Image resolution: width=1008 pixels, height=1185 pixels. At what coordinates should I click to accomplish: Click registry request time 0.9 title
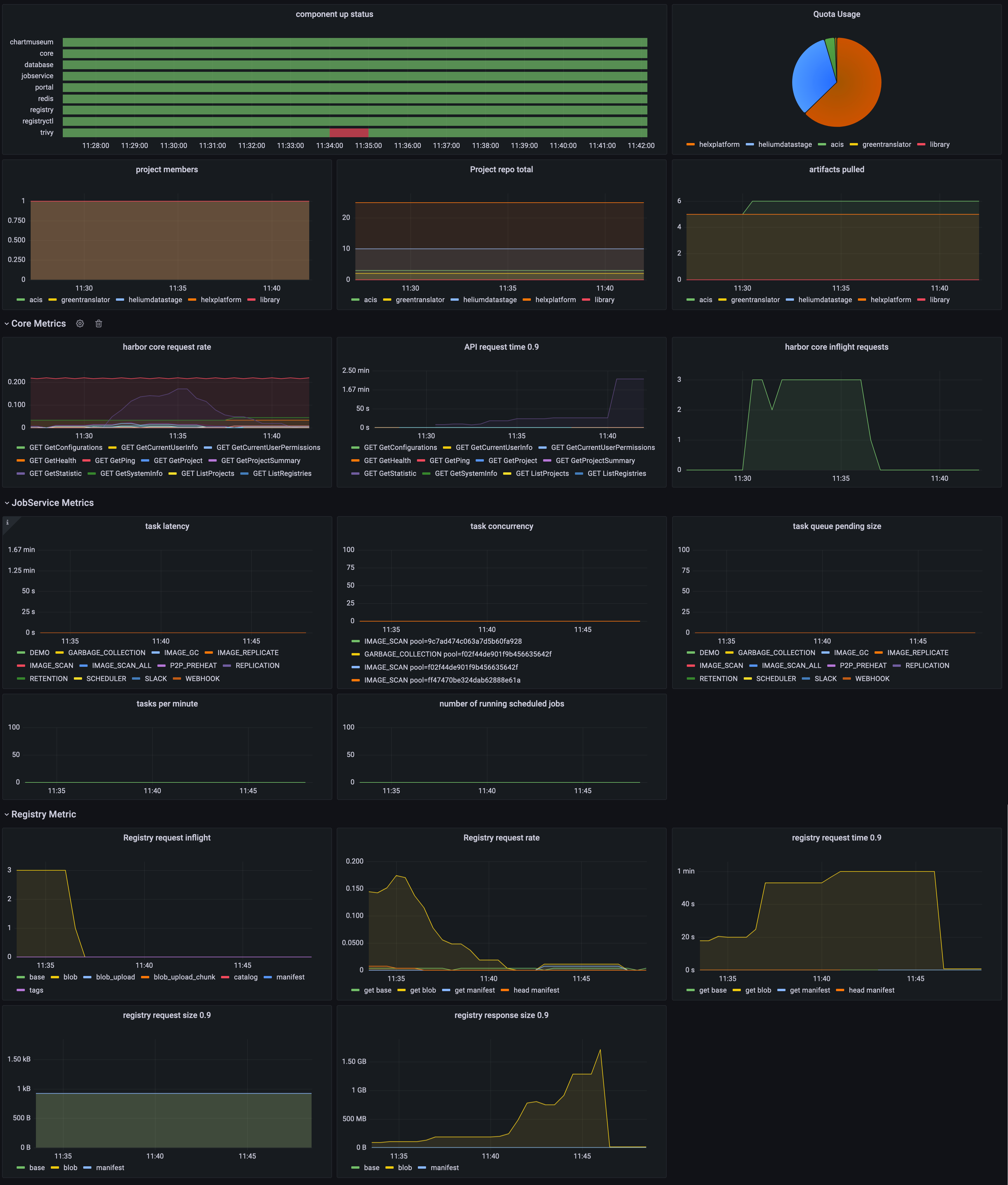[x=837, y=838]
